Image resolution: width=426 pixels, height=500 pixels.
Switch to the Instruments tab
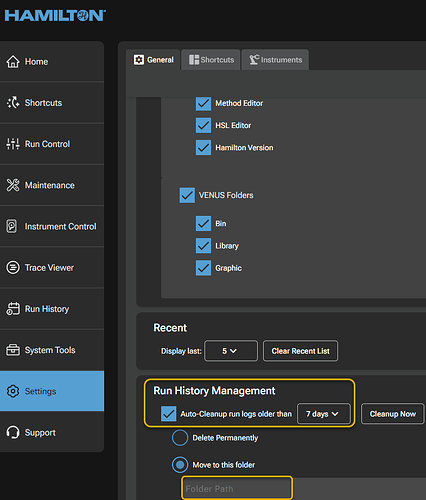275,60
